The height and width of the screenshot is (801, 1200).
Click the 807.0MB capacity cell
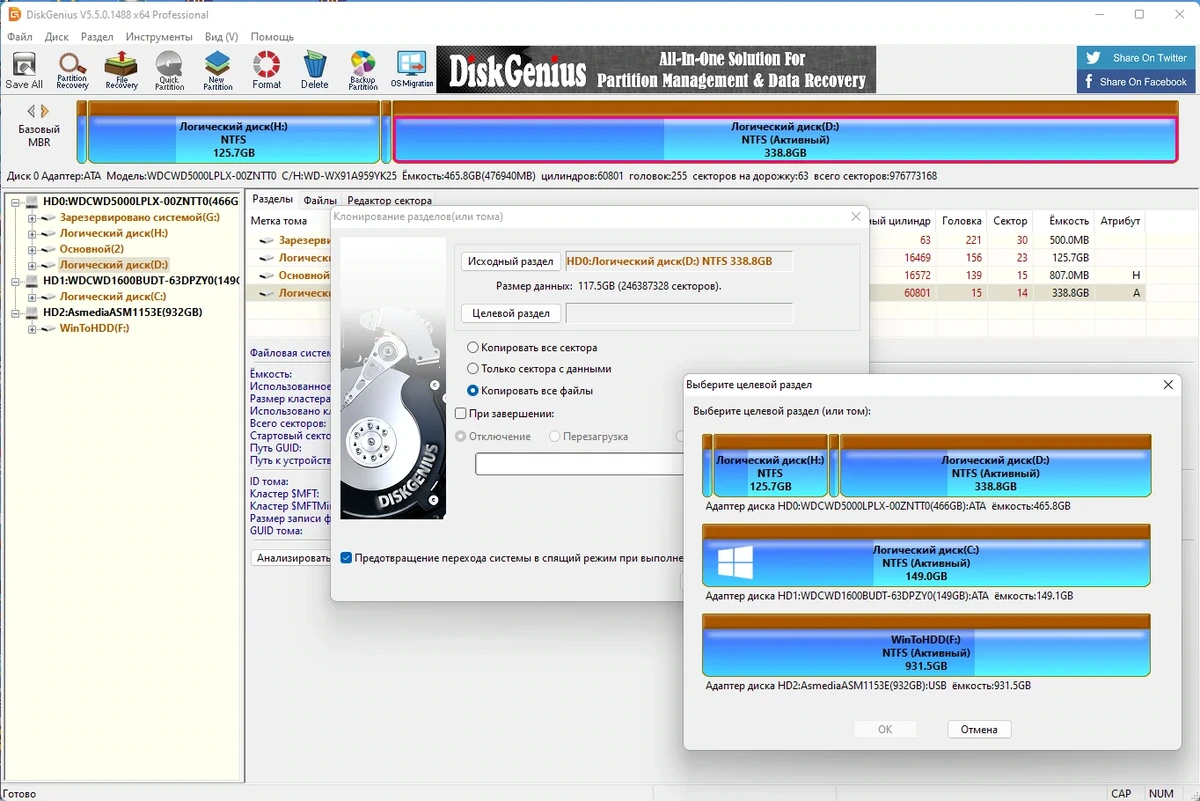pyautogui.click(x=1069, y=275)
